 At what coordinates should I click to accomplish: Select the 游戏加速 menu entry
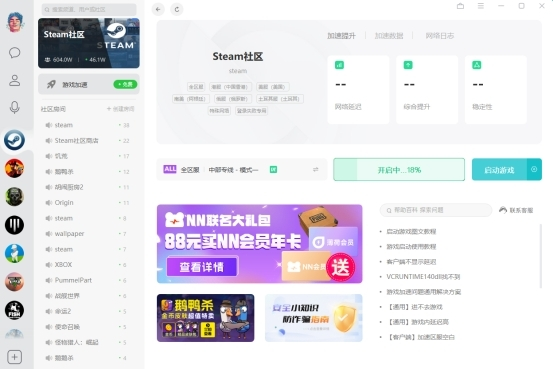click(89, 84)
